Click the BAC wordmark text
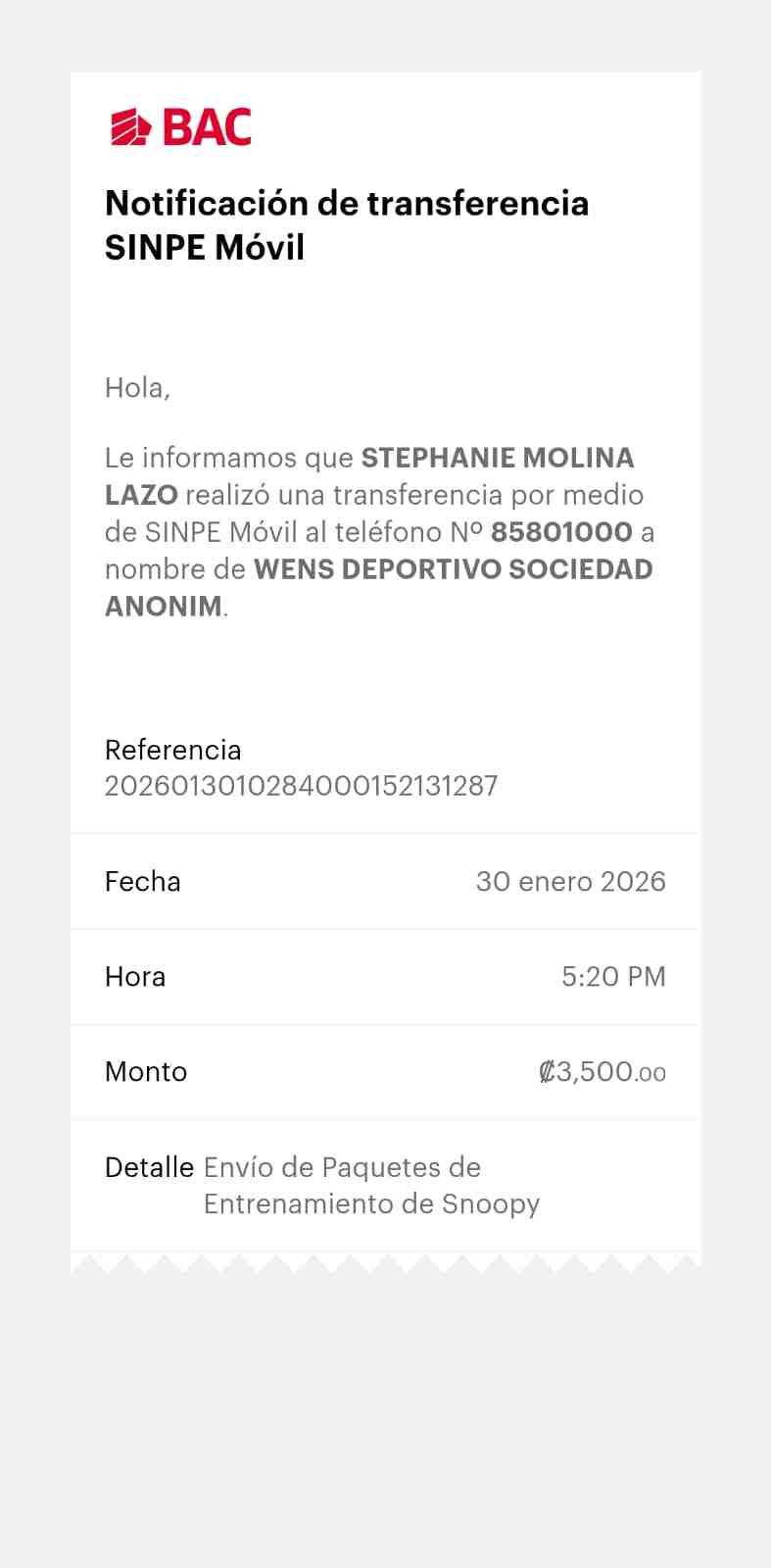This screenshot has width=771, height=1568. coord(207,127)
